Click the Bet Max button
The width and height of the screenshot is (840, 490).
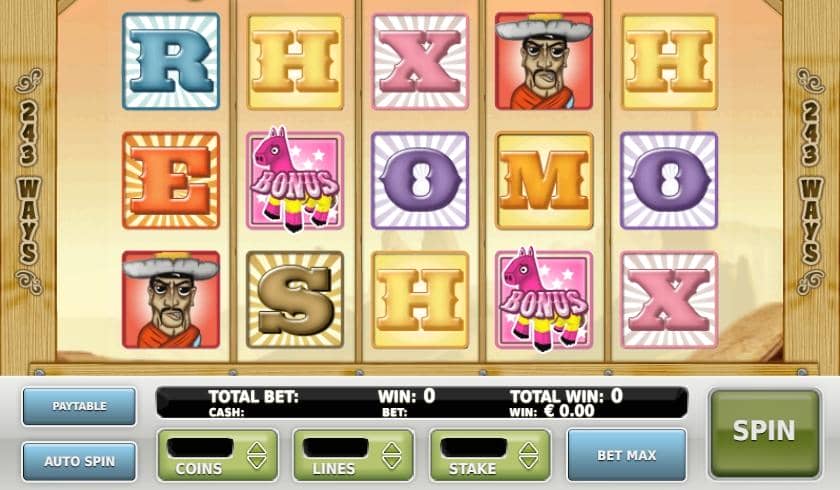[x=627, y=455]
